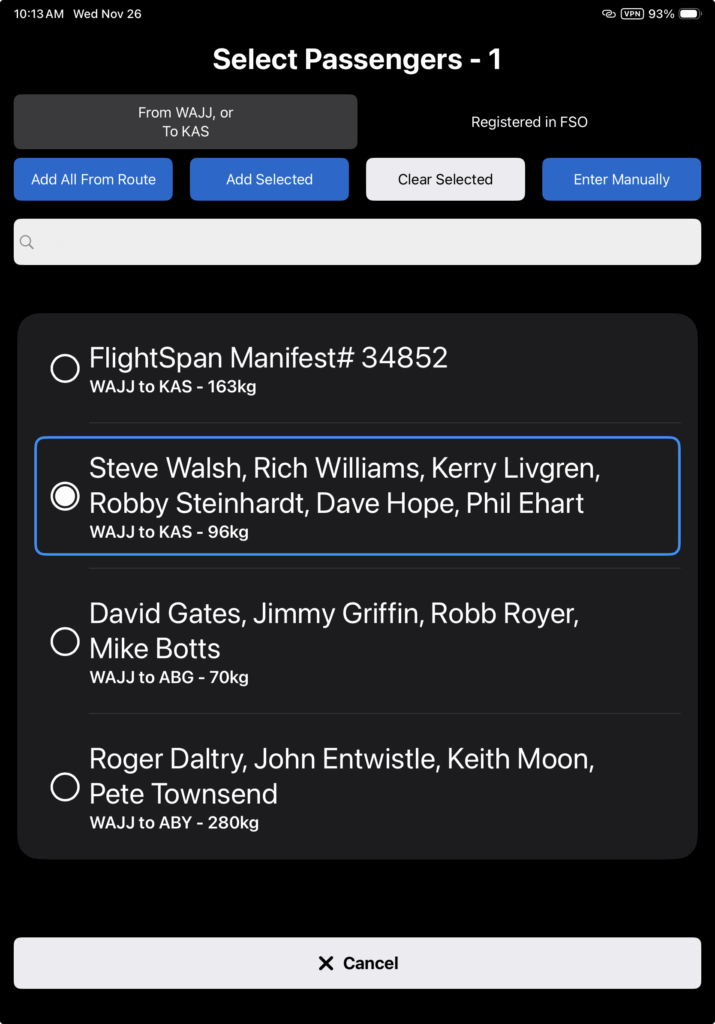Tap the X icon beside Cancel
715x1024 pixels.
(x=325, y=963)
